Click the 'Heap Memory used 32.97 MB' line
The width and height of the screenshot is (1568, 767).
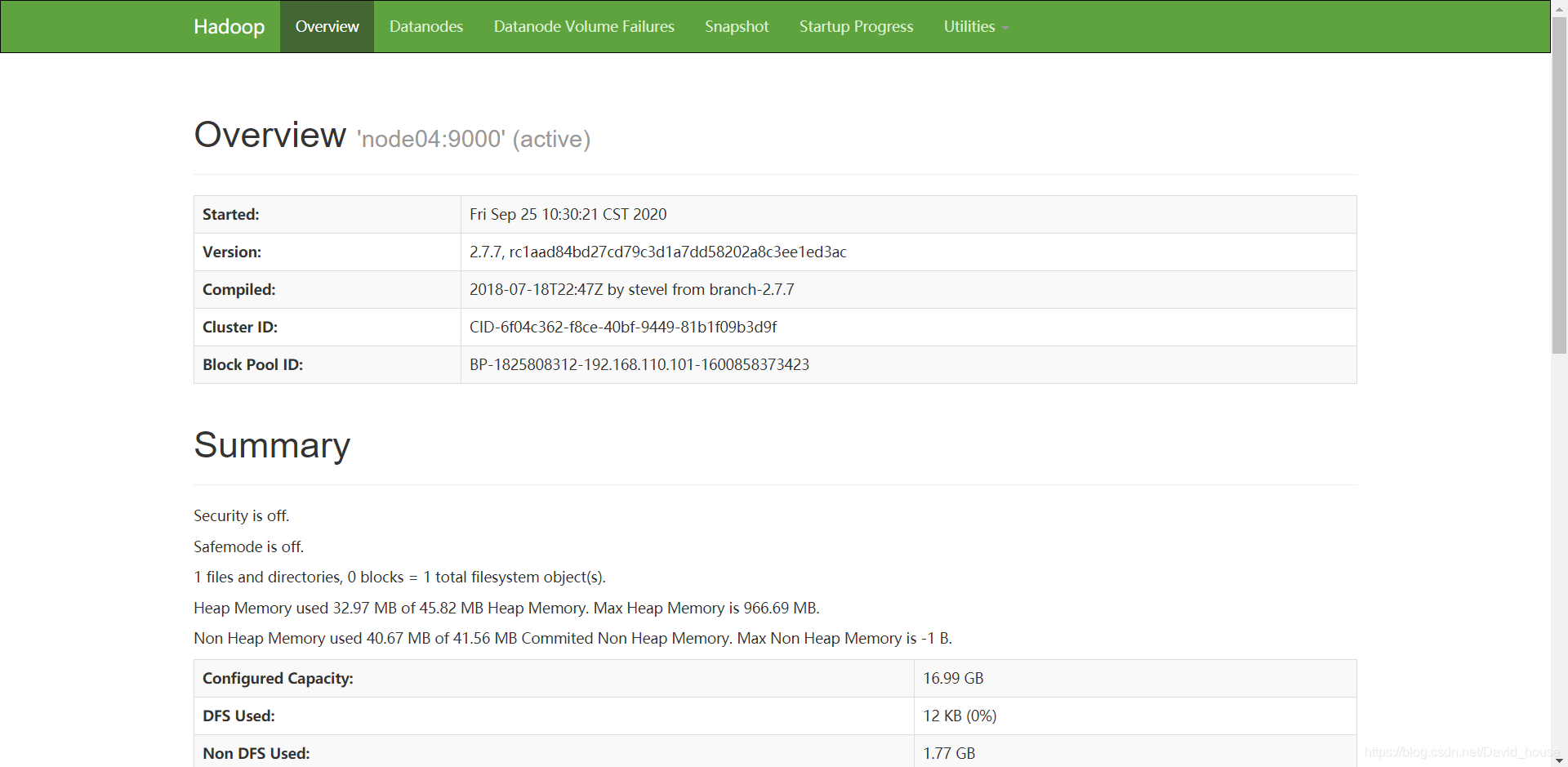tap(506, 608)
